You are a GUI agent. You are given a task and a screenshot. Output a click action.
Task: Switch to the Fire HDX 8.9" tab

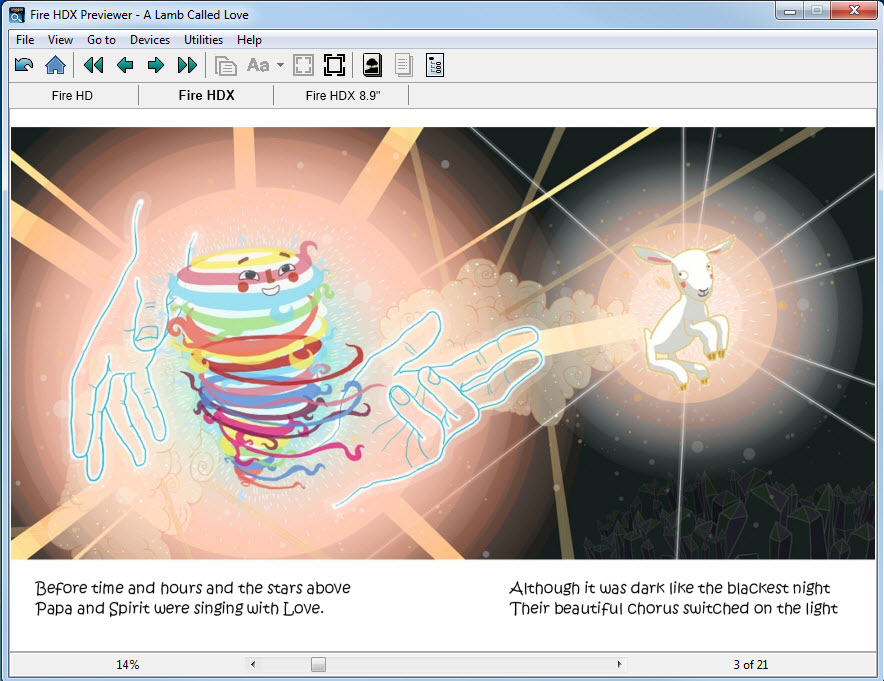[x=343, y=96]
